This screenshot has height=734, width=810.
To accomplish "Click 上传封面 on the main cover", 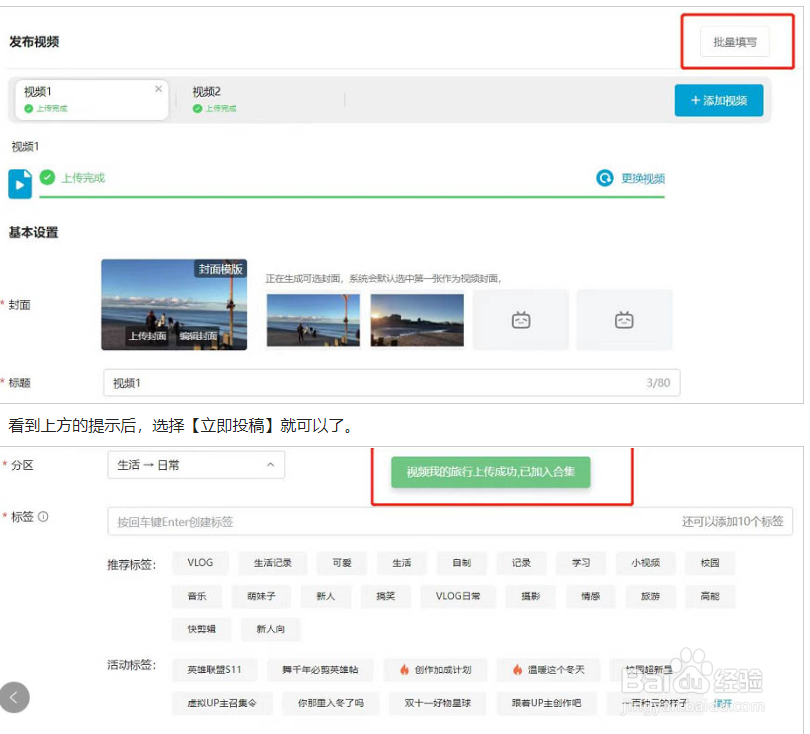I will pyautogui.click(x=147, y=336).
